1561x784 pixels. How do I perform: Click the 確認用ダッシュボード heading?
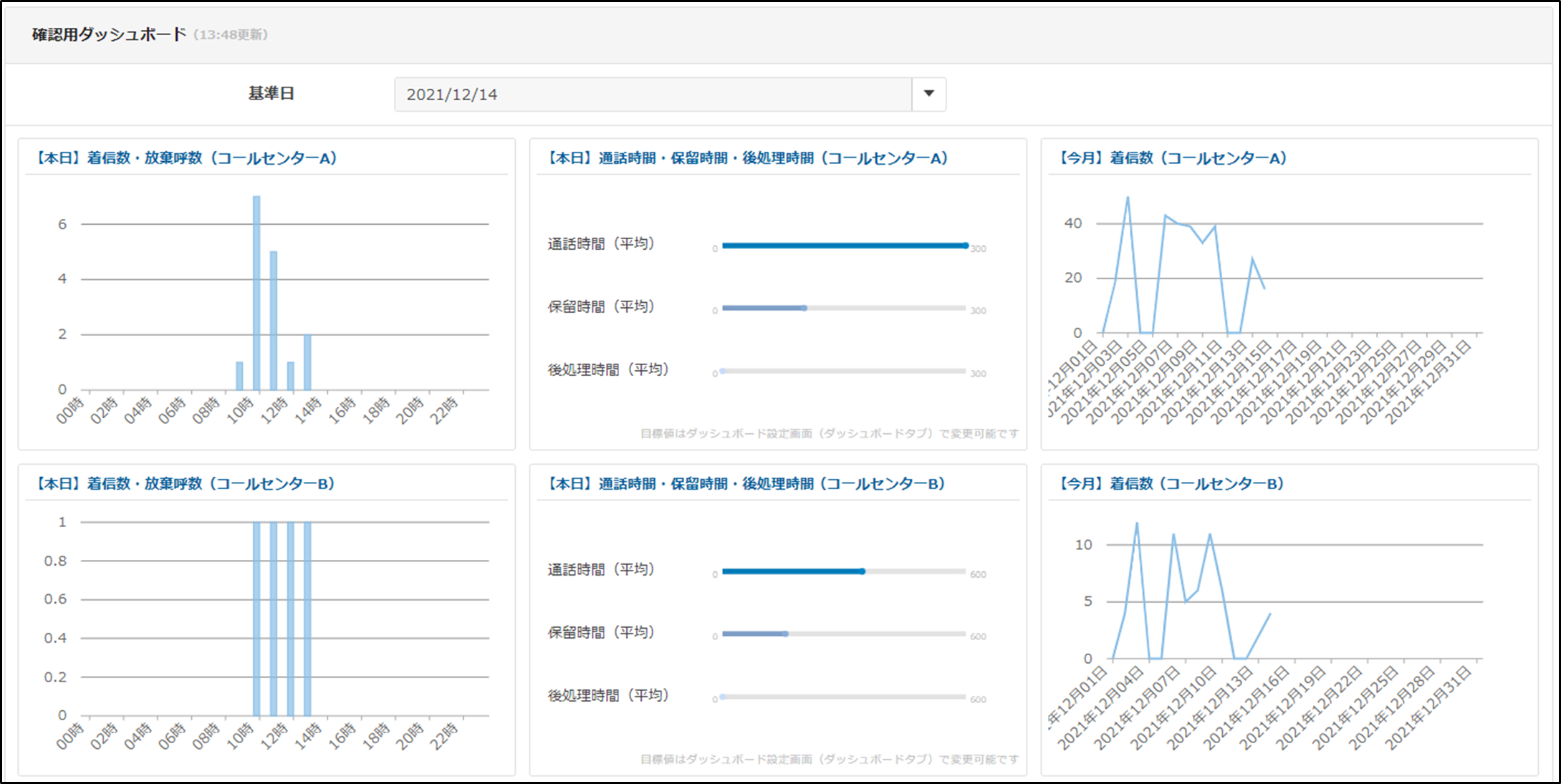coord(109,34)
